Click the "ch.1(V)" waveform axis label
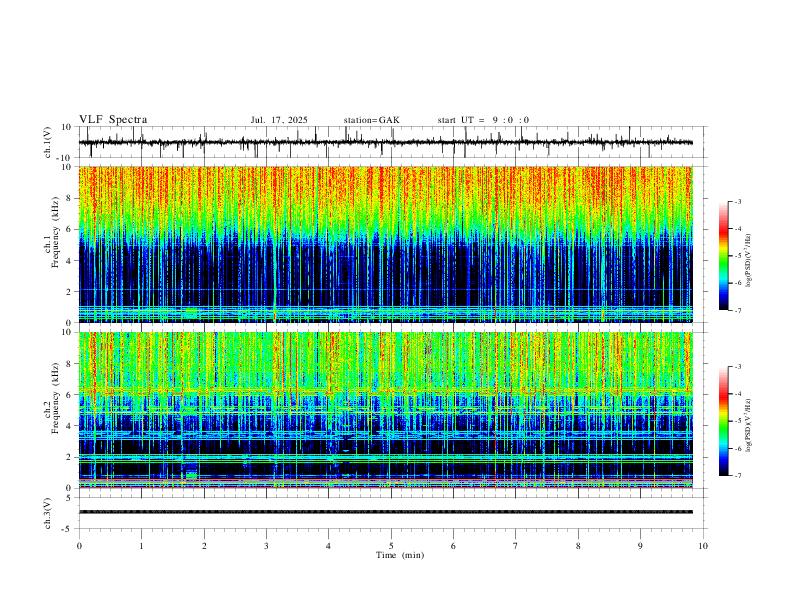 coord(48,142)
